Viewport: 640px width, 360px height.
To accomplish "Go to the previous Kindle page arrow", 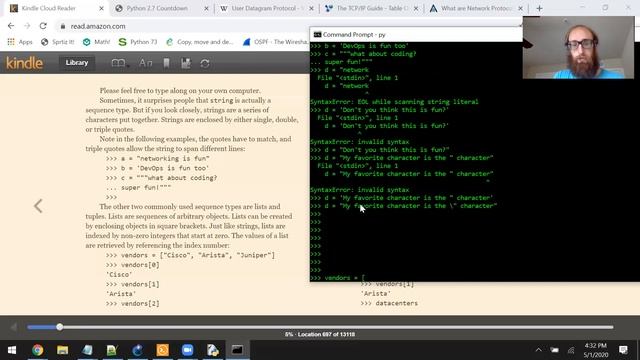I will pos(38,206).
